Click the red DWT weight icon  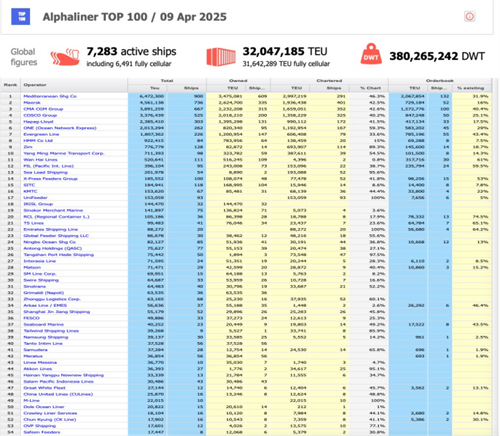click(371, 54)
